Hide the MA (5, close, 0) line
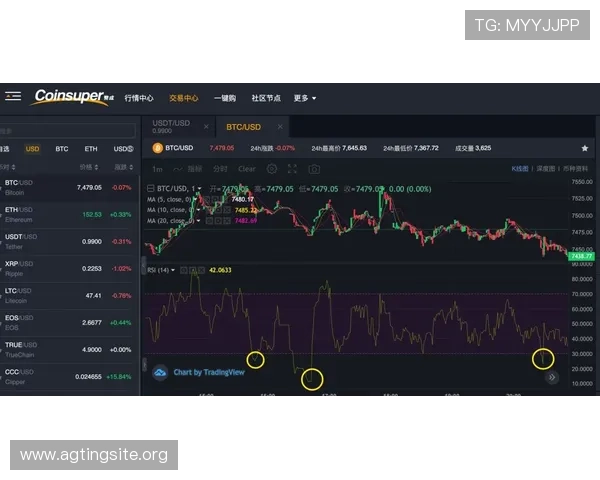This screenshot has width=600, height=480. [208, 199]
